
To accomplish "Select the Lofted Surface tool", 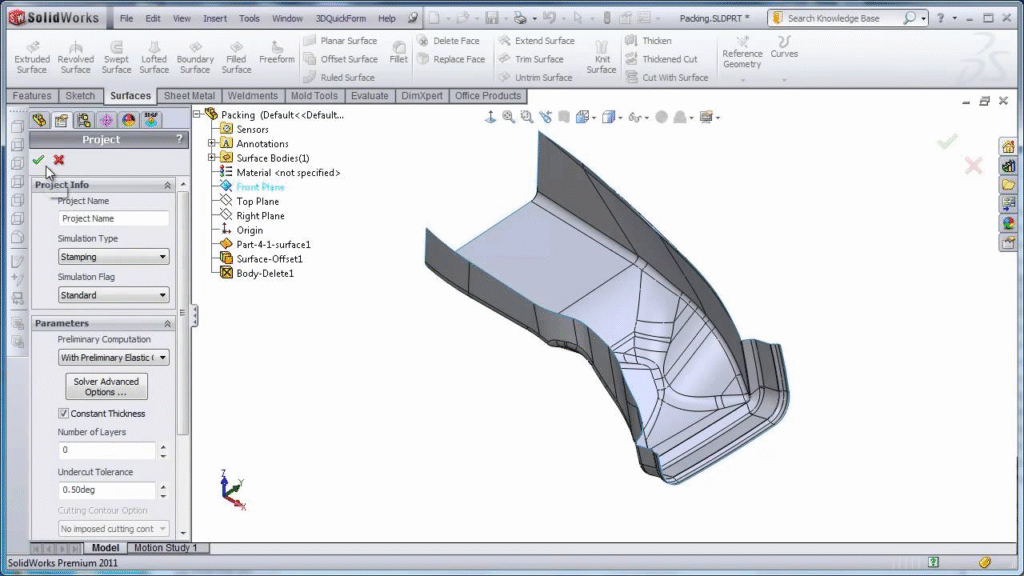I will pyautogui.click(x=154, y=57).
